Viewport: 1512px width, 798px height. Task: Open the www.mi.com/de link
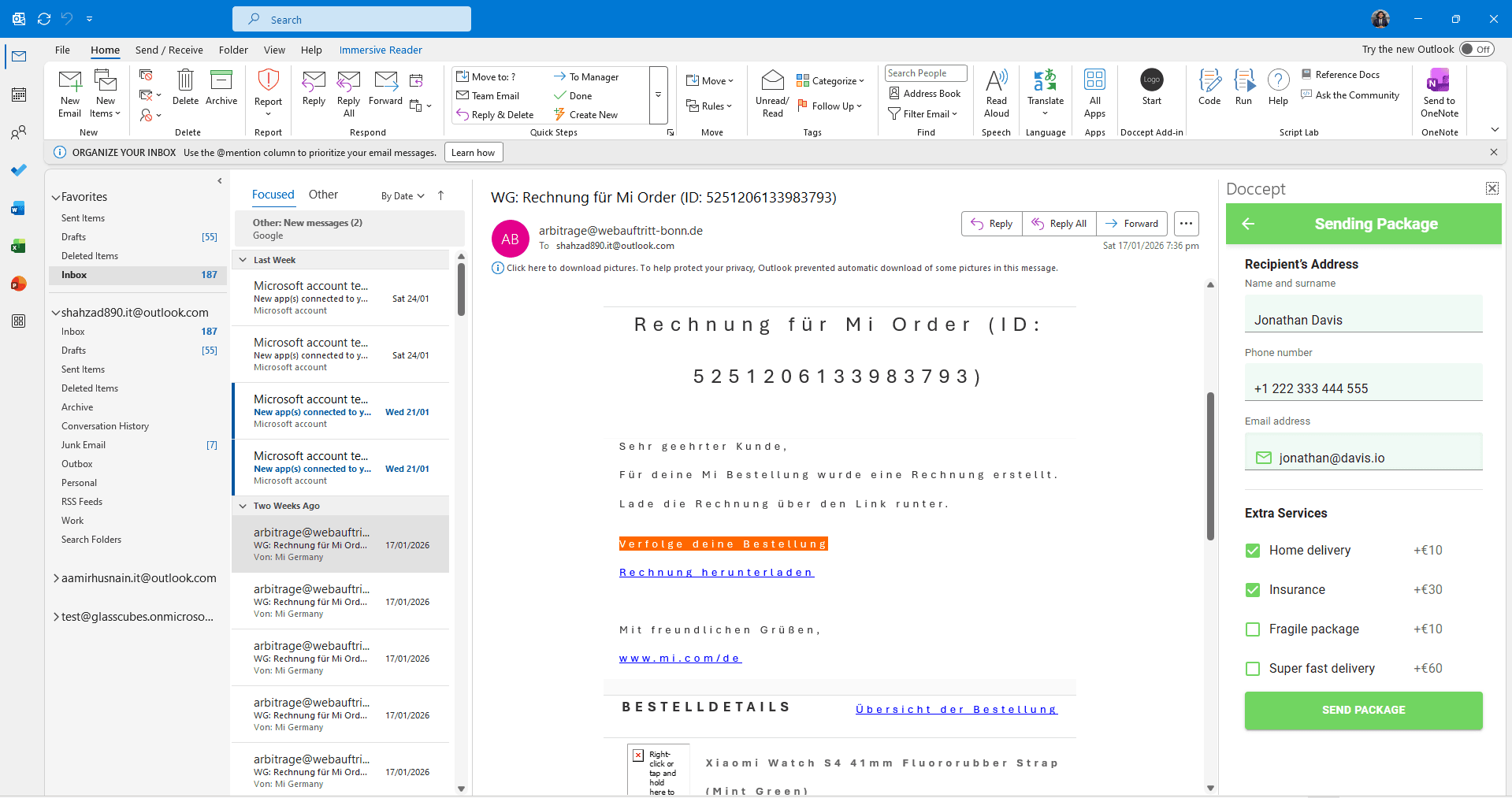click(680, 659)
